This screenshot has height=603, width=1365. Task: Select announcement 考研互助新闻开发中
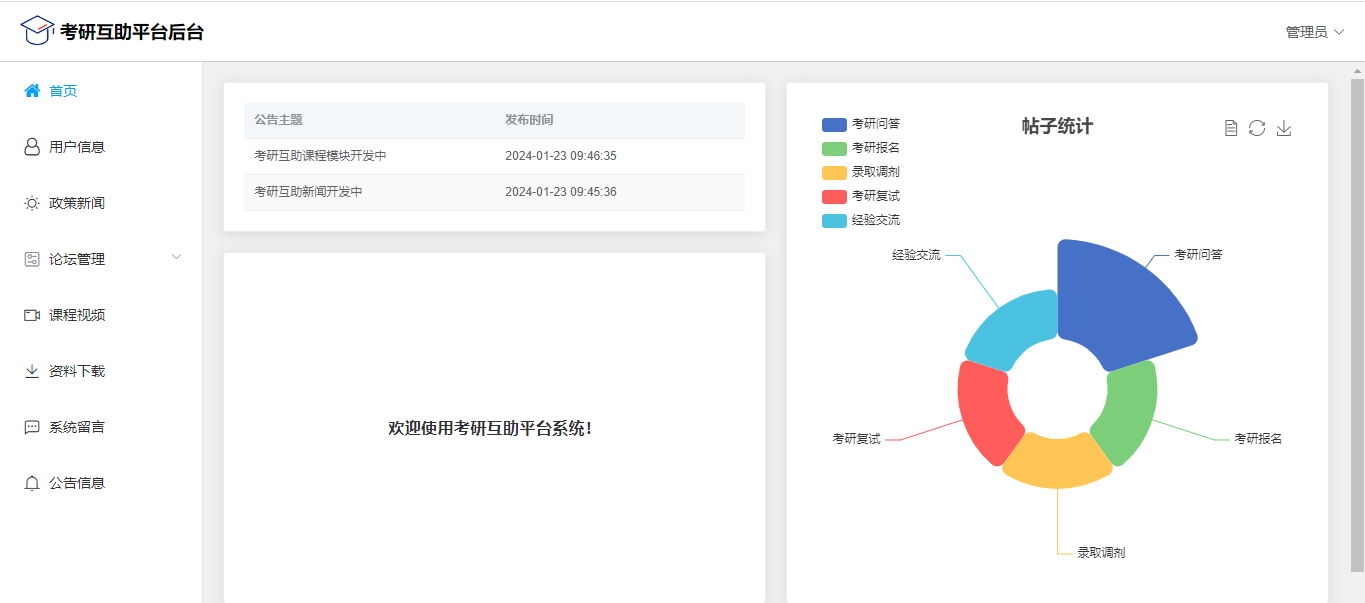(308, 192)
